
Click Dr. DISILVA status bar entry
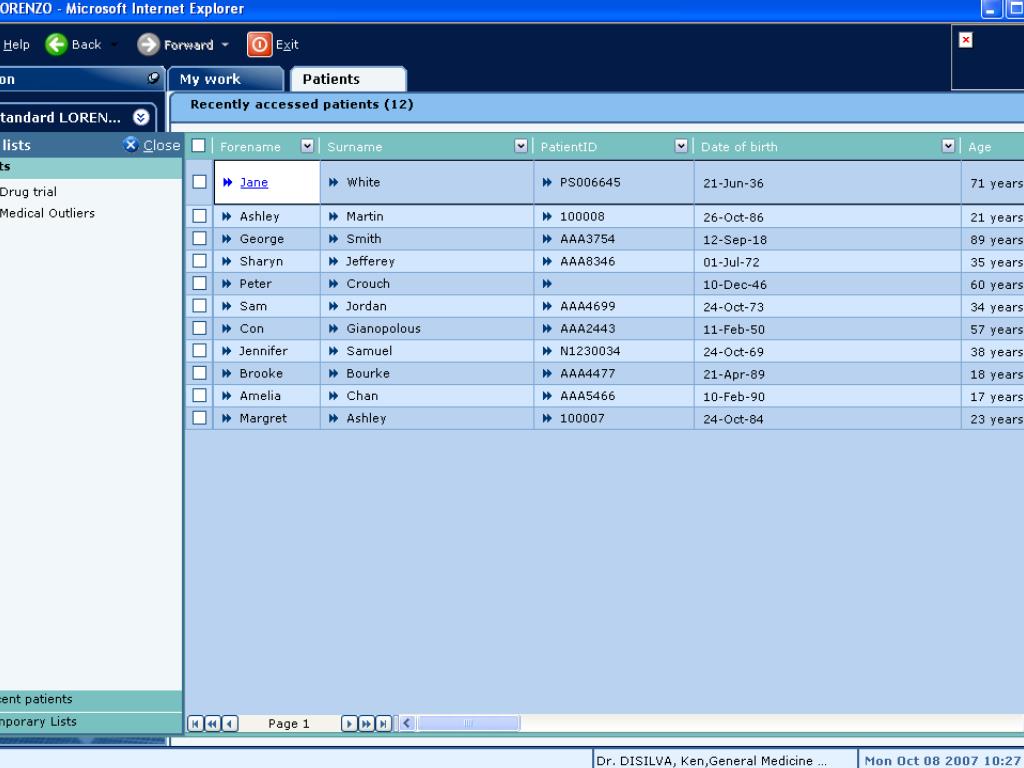tap(711, 761)
